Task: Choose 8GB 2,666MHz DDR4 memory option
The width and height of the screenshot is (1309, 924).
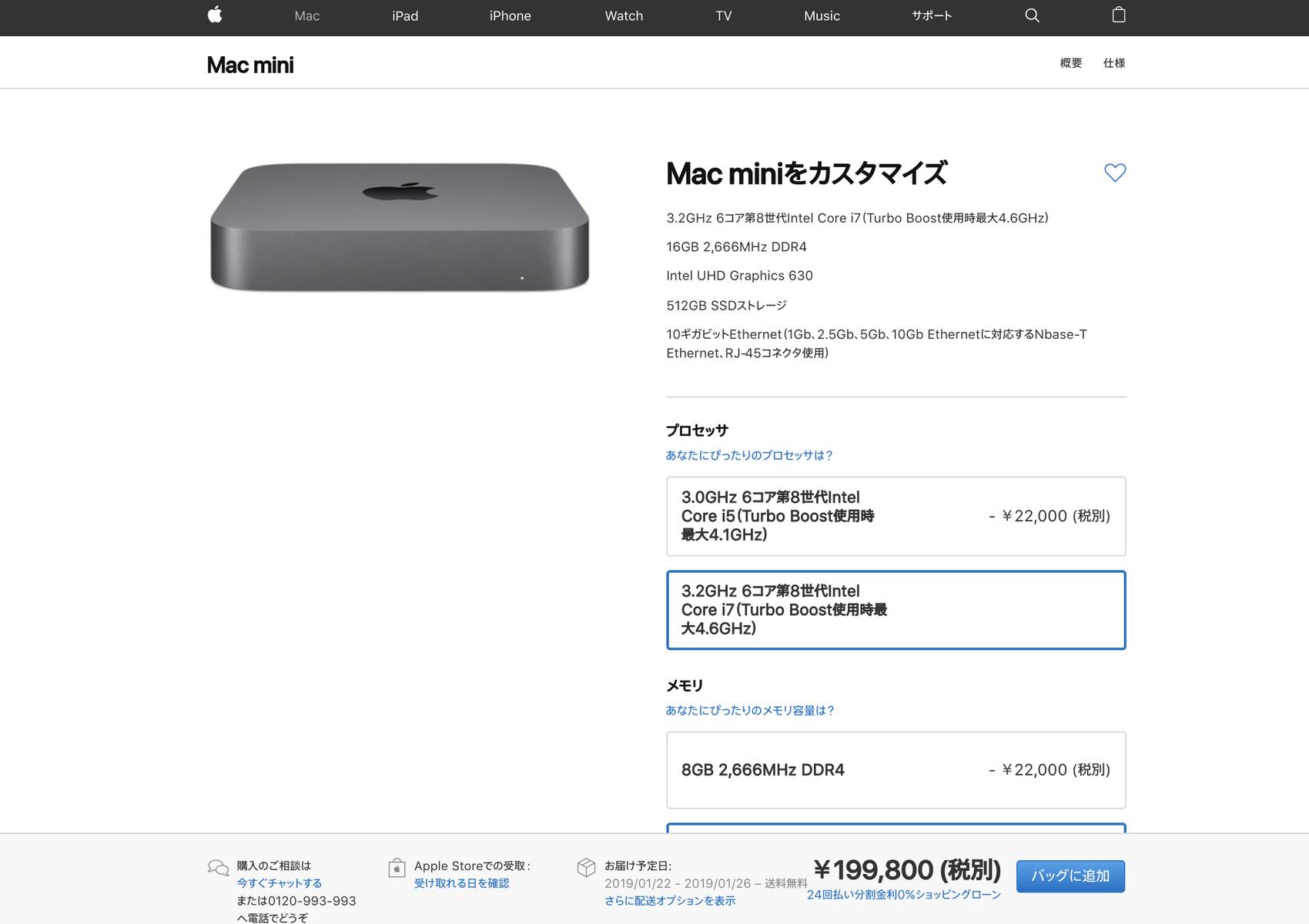Action: (x=896, y=770)
